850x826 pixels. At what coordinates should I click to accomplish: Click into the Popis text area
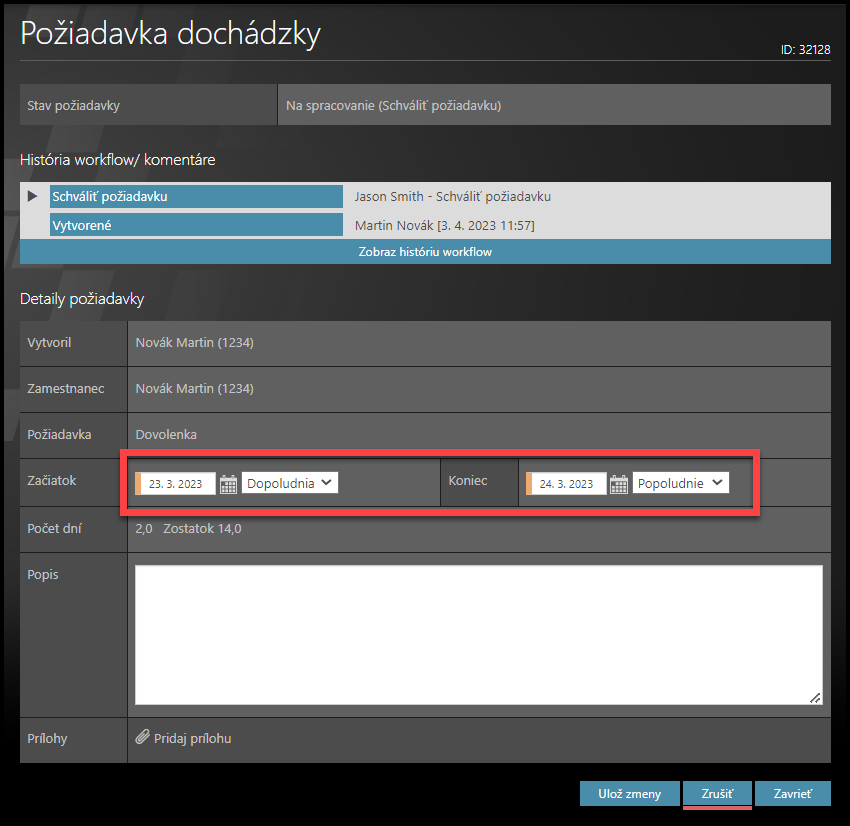pos(478,634)
